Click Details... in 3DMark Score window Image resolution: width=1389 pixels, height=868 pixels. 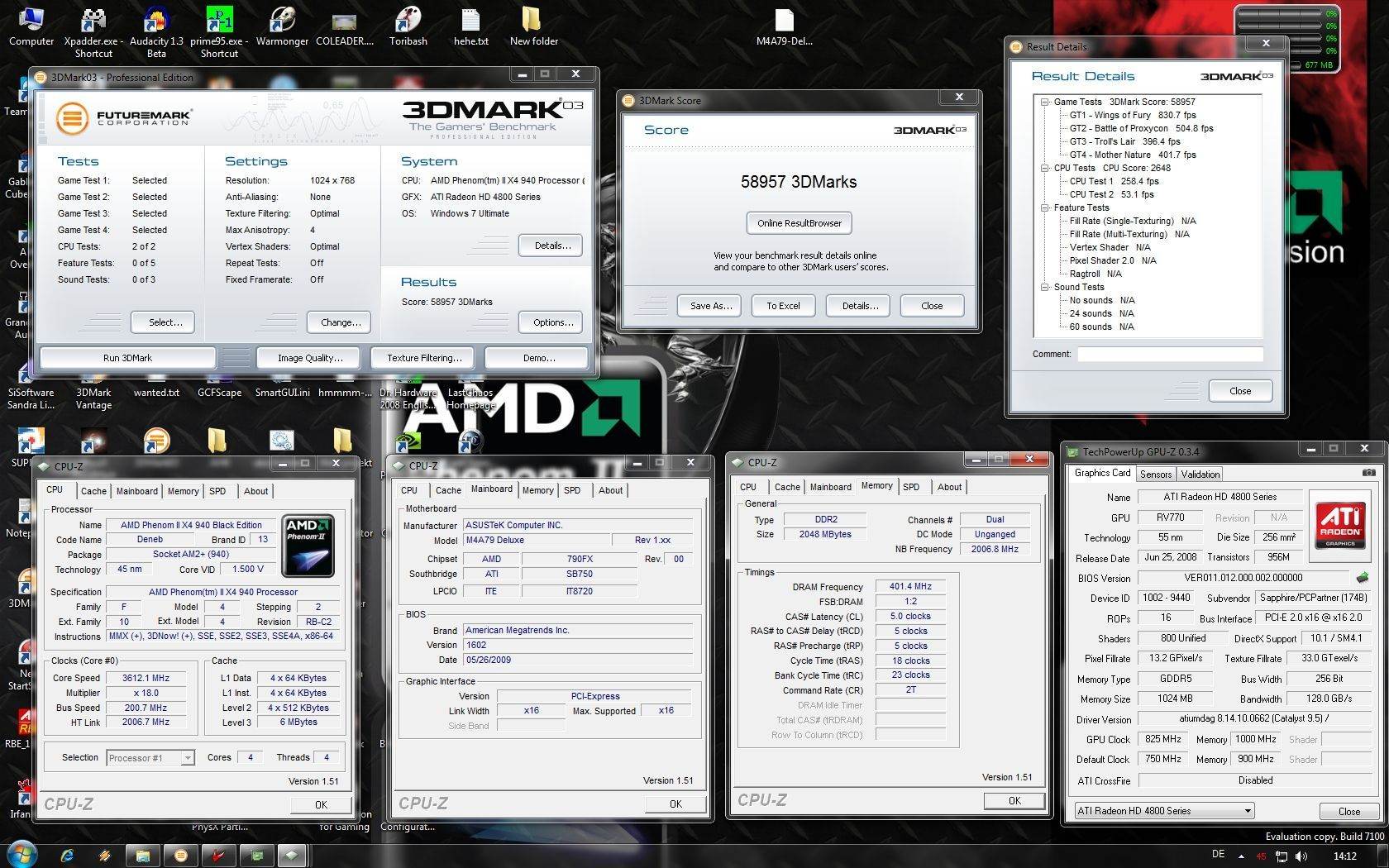click(x=858, y=306)
